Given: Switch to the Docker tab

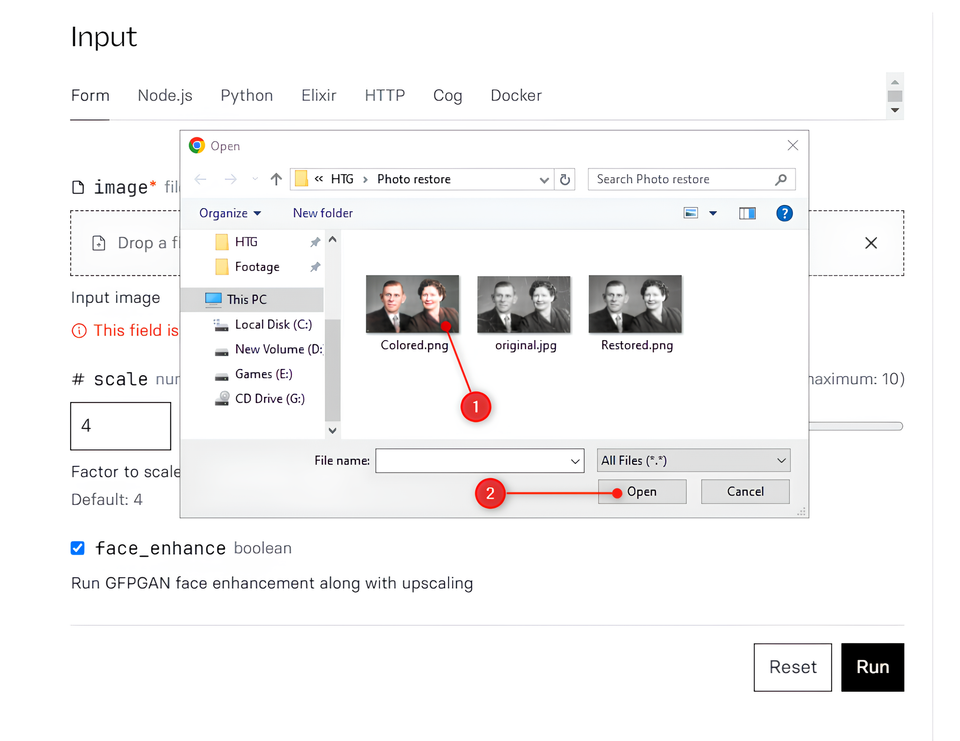Looking at the screenshot, I should 516,96.
